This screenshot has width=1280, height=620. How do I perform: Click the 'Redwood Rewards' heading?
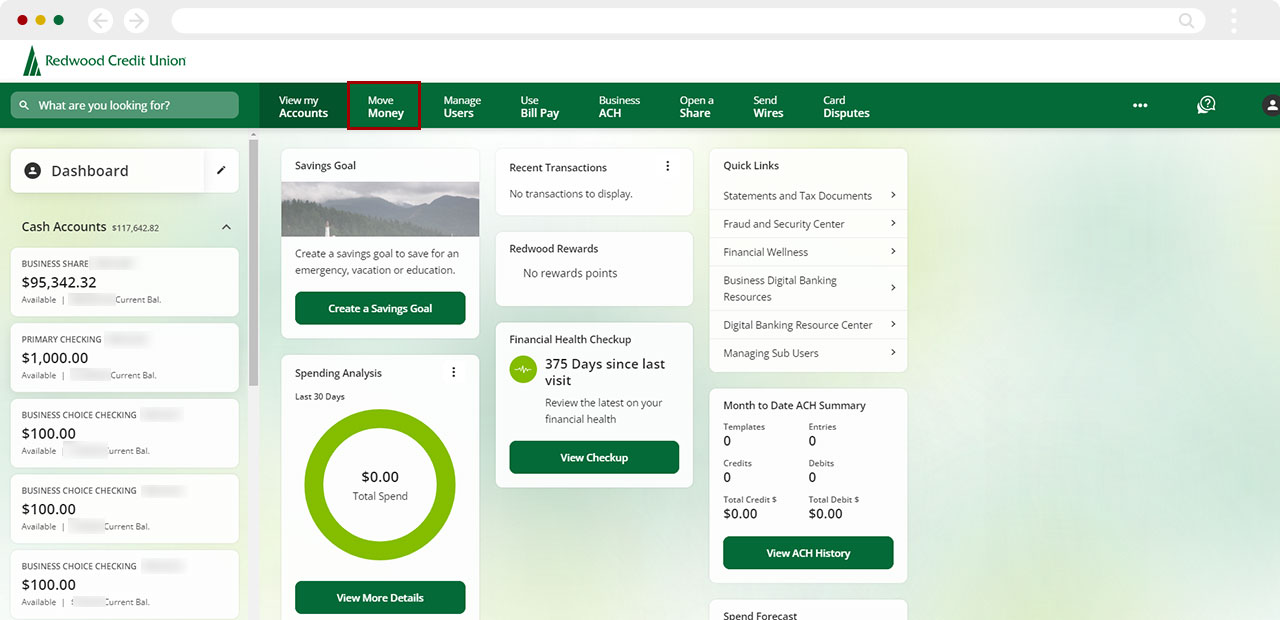pyautogui.click(x=554, y=248)
